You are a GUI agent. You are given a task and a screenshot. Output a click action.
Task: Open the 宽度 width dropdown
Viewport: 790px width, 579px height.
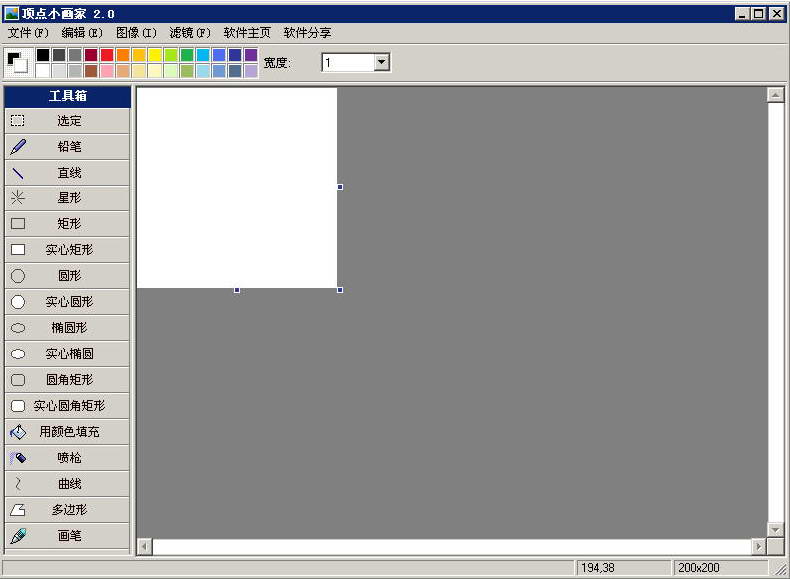[381, 63]
